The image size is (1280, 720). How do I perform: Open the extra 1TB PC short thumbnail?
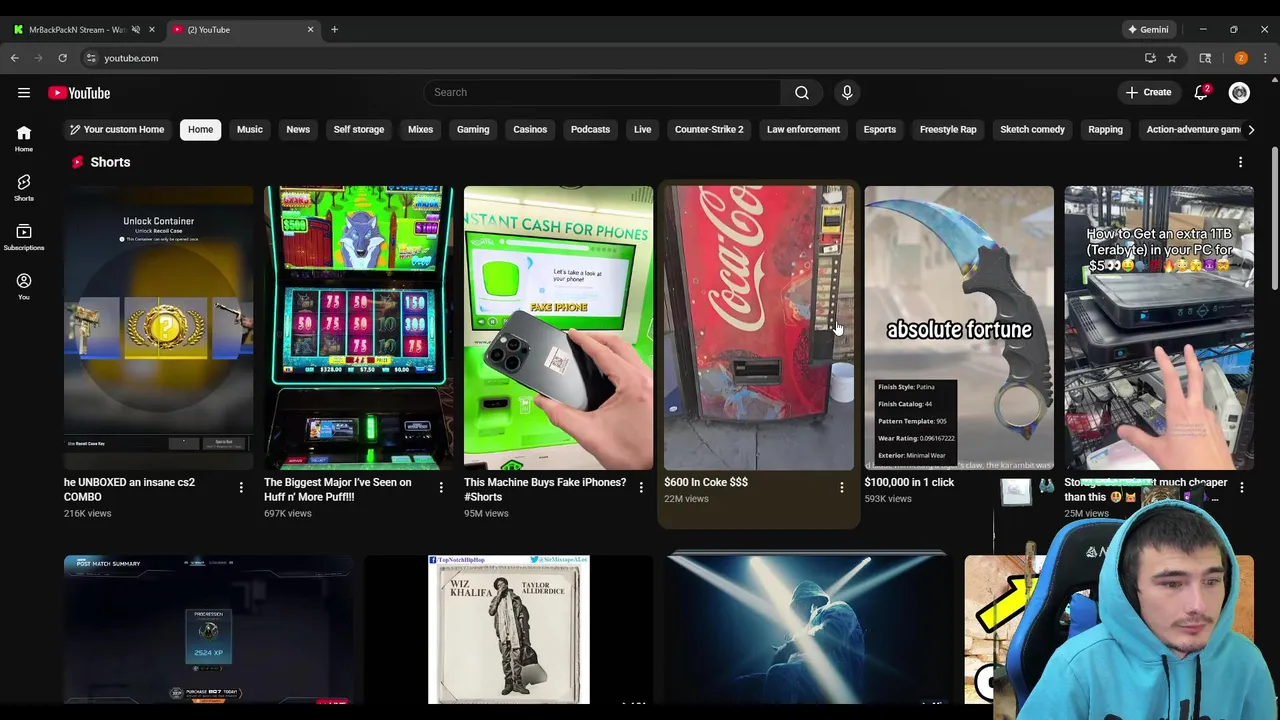[x=1159, y=327]
